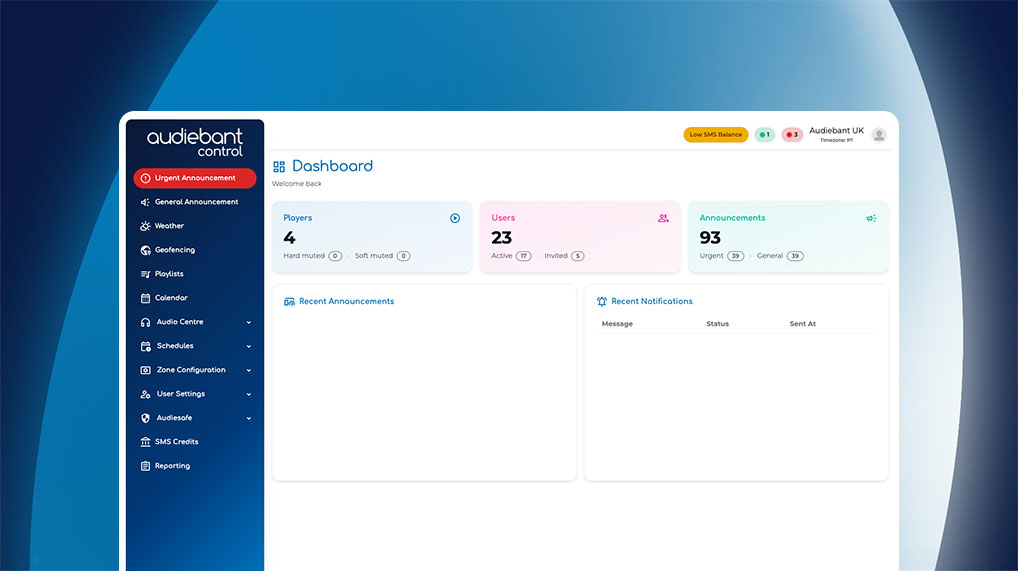Open the user profile avatar icon

coord(879,135)
